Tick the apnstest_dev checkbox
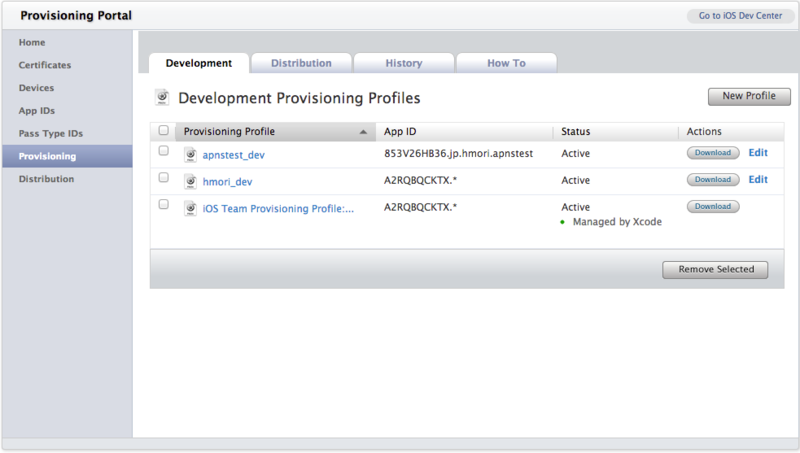The width and height of the screenshot is (800, 453). coord(164,150)
